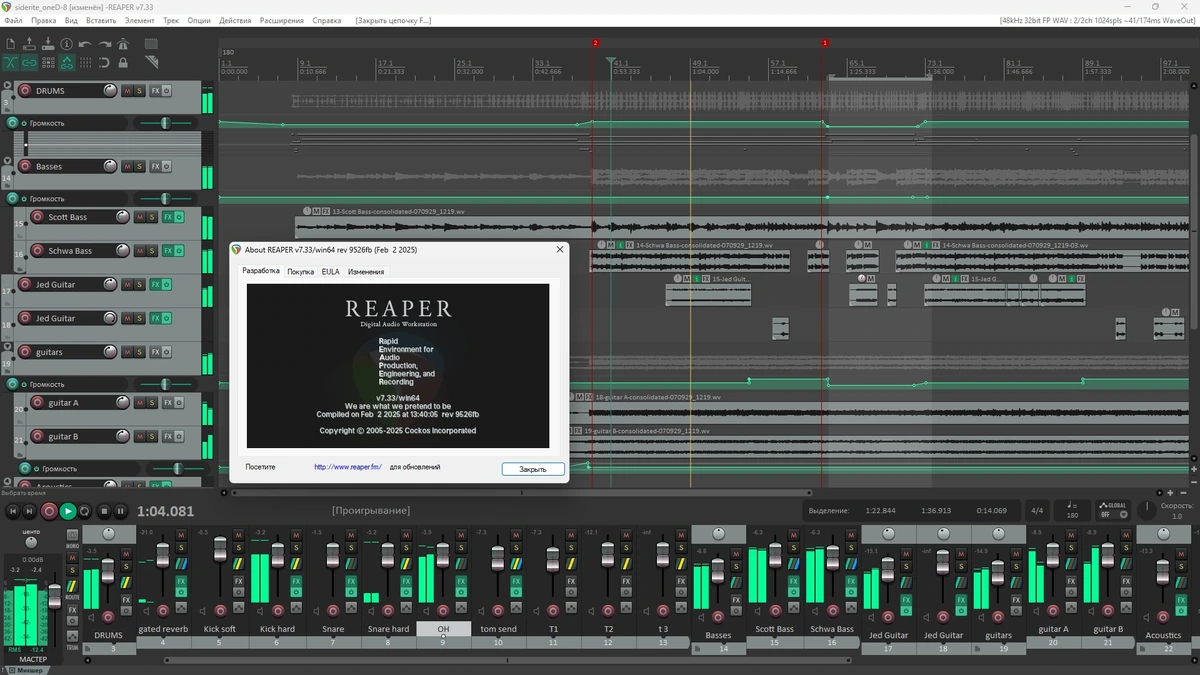Image resolution: width=1200 pixels, height=675 pixels.
Task: Click the Закрыть button in About dialog
Action: click(x=533, y=469)
